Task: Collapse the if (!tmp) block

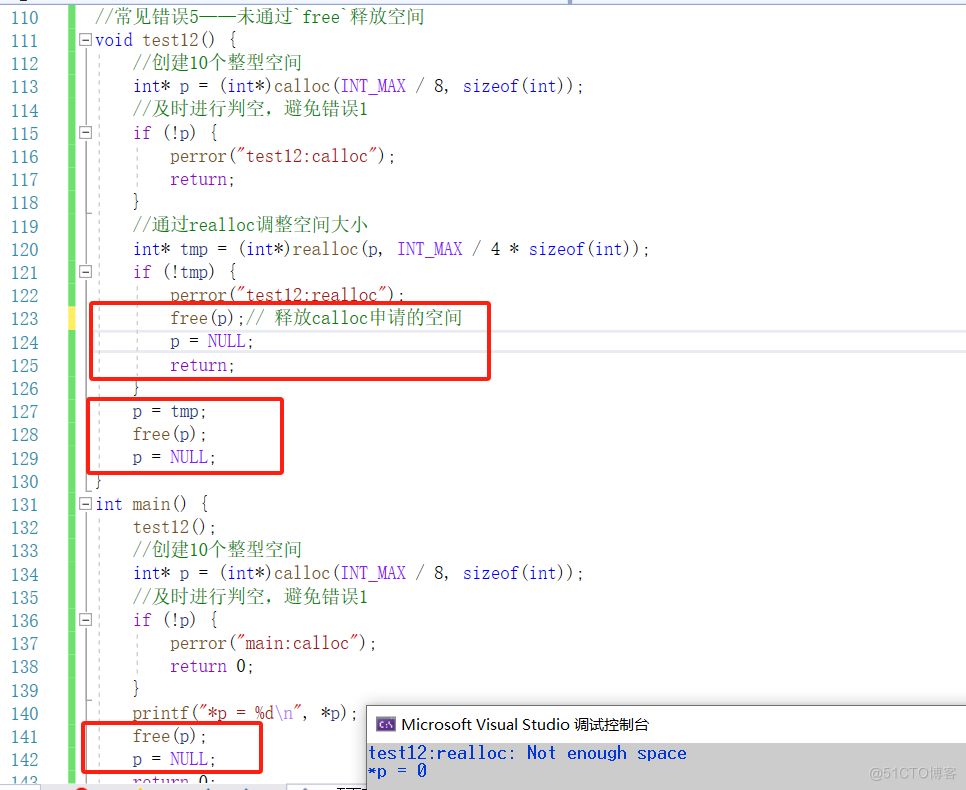Action: click(x=86, y=272)
